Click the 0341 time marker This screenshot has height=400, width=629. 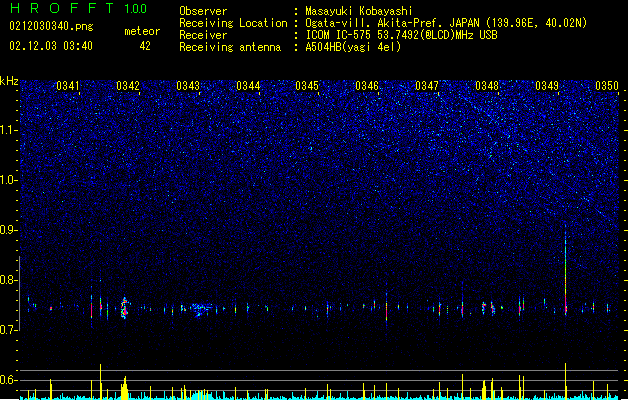tap(68, 86)
